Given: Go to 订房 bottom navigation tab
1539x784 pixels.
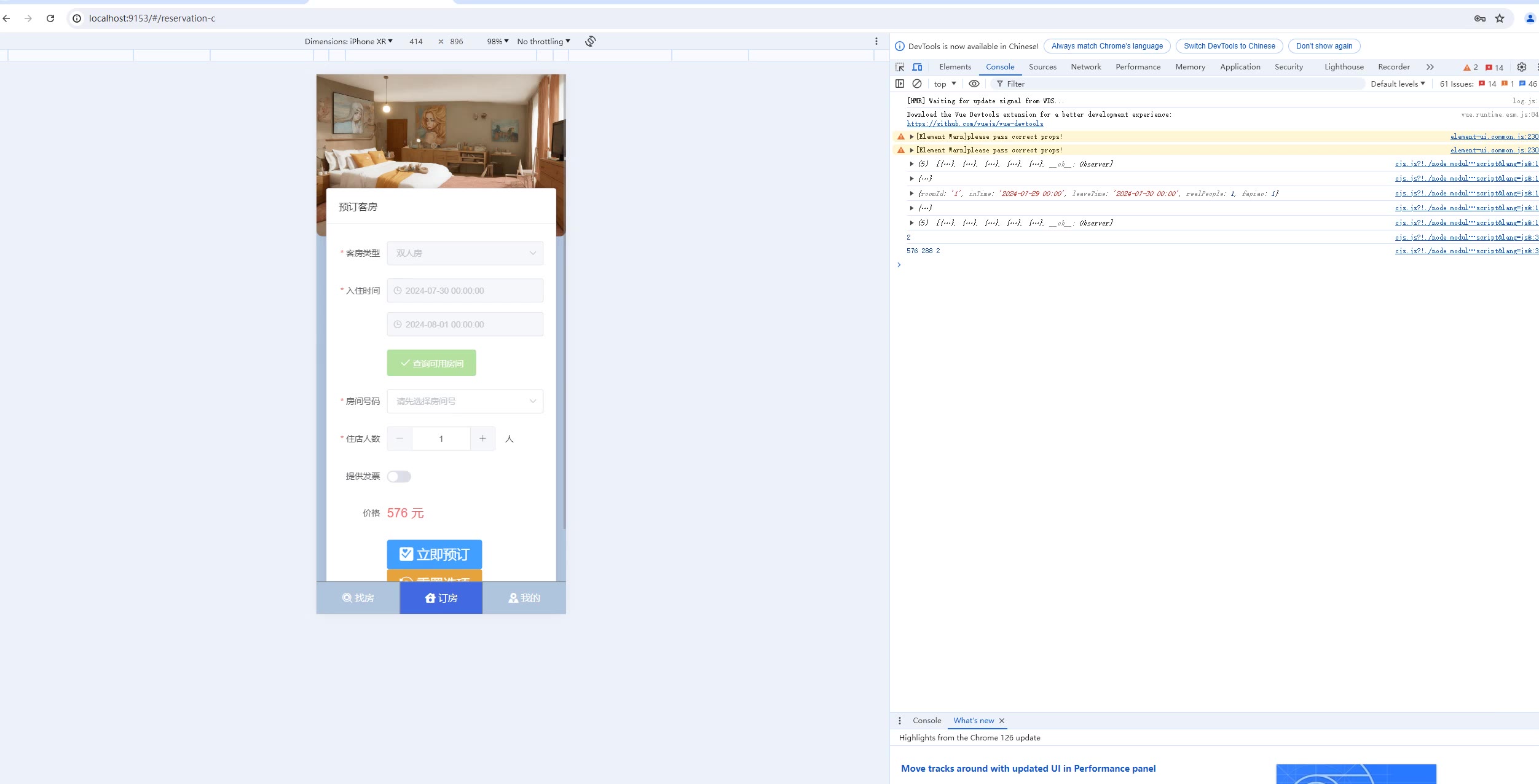Looking at the screenshot, I should pos(441,598).
